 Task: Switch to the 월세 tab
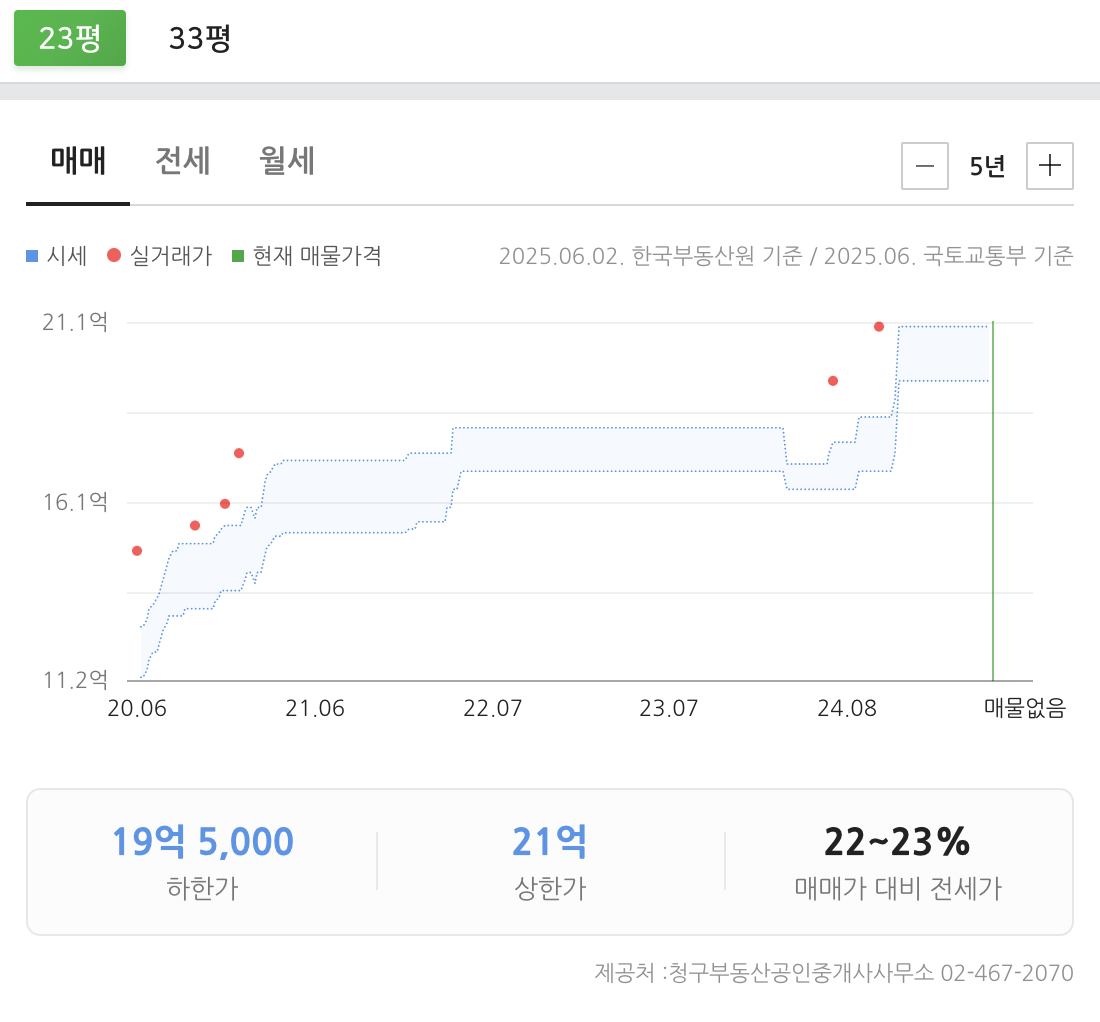(287, 161)
